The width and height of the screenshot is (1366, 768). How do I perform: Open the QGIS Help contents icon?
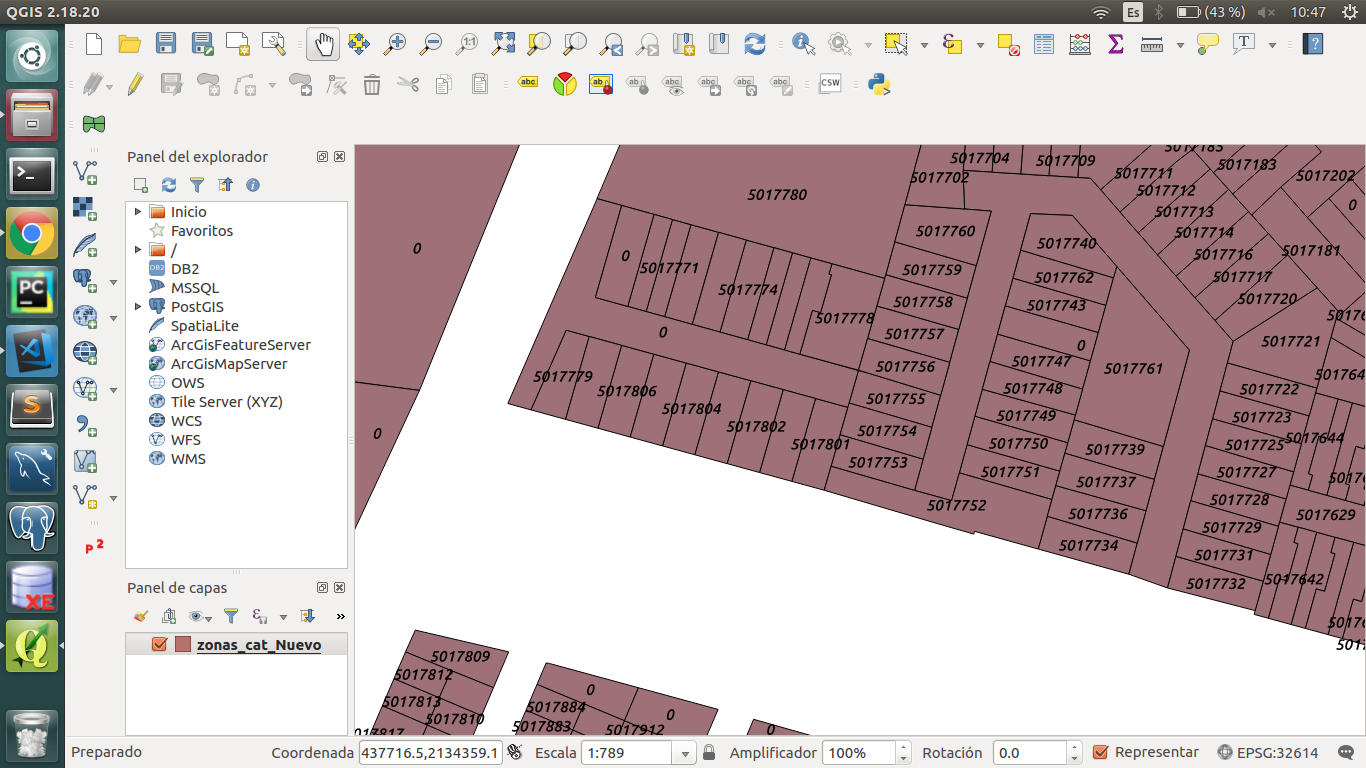pyautogui.click(x=1313, y=44)
